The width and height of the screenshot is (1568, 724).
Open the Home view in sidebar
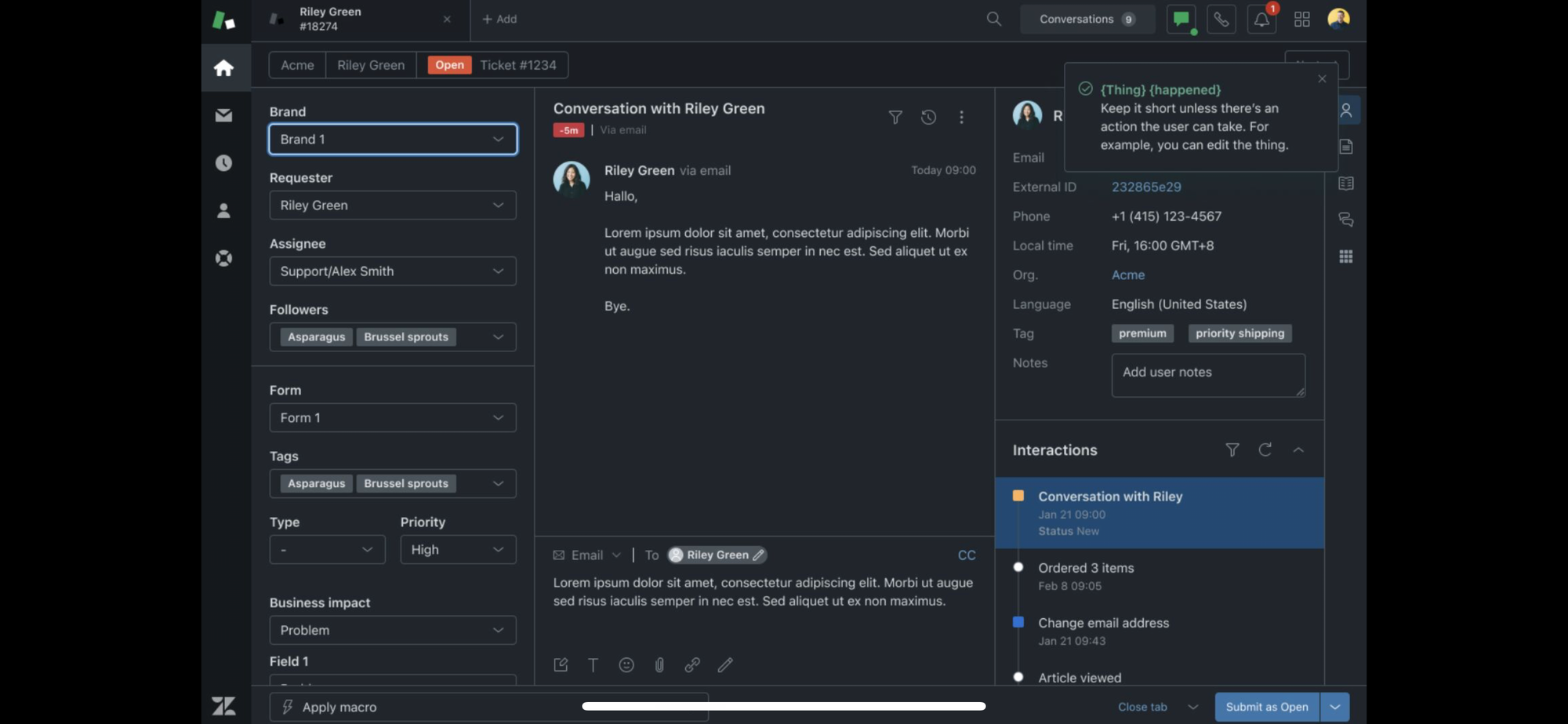point(223,68)
